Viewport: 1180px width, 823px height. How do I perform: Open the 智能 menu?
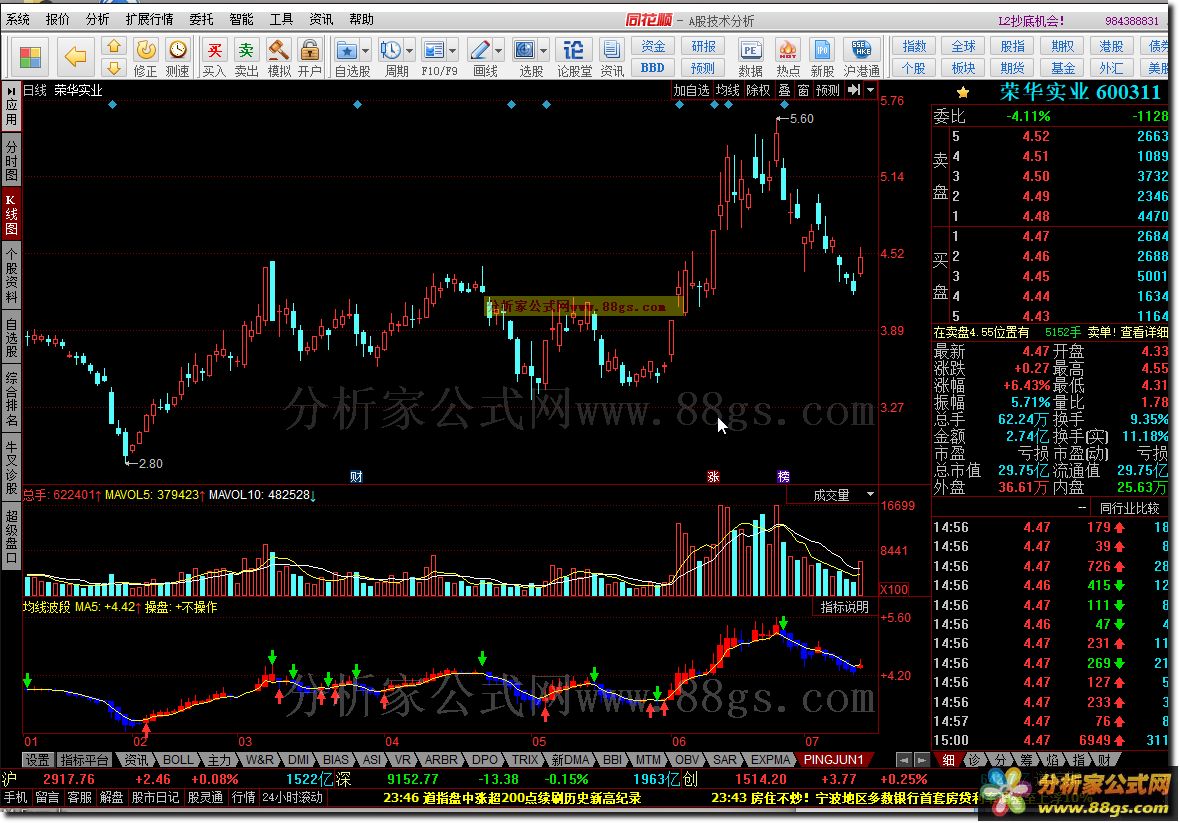pyautogui.click(x=241, y=20)
